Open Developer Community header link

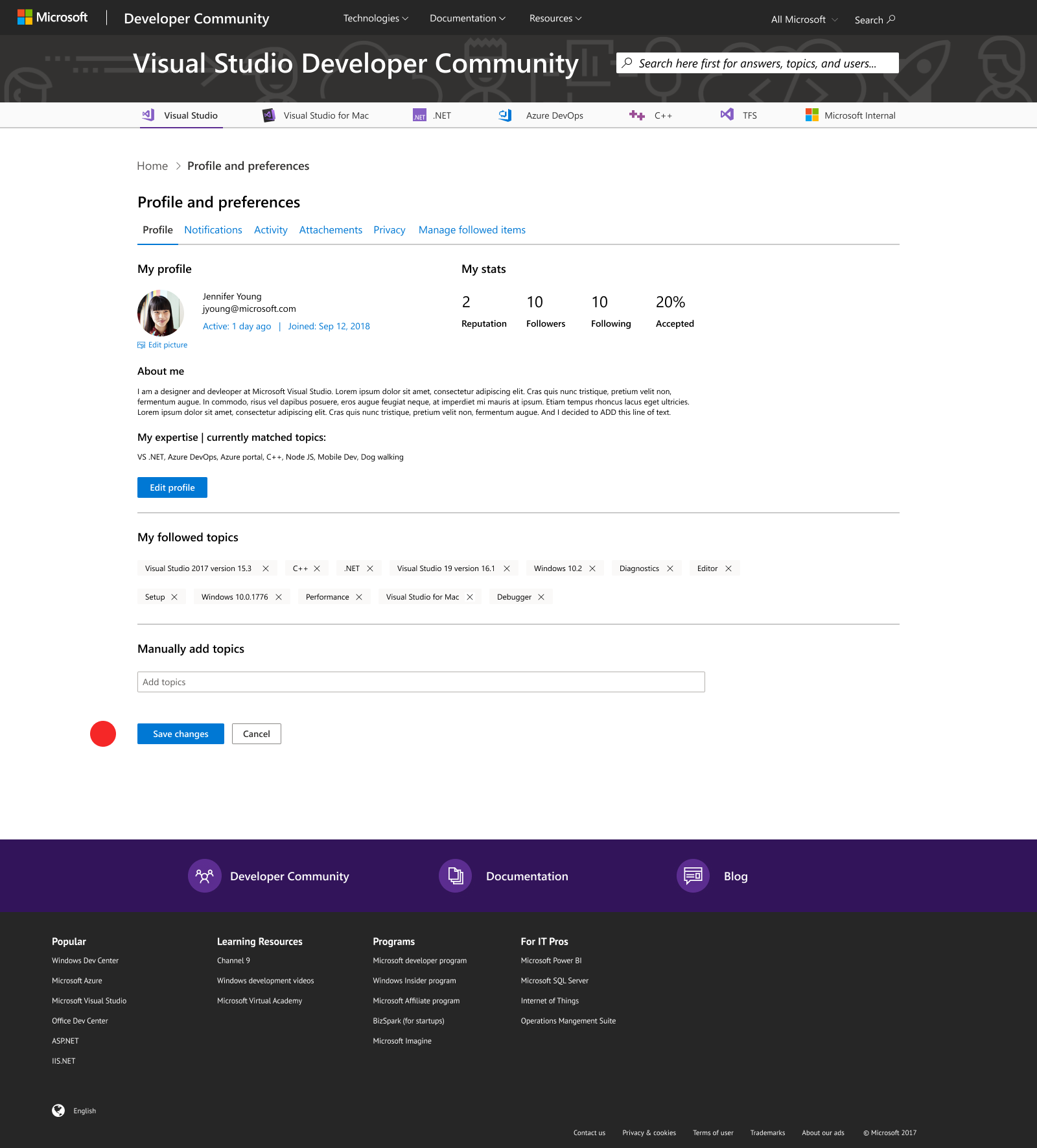[x=196, y=18]
